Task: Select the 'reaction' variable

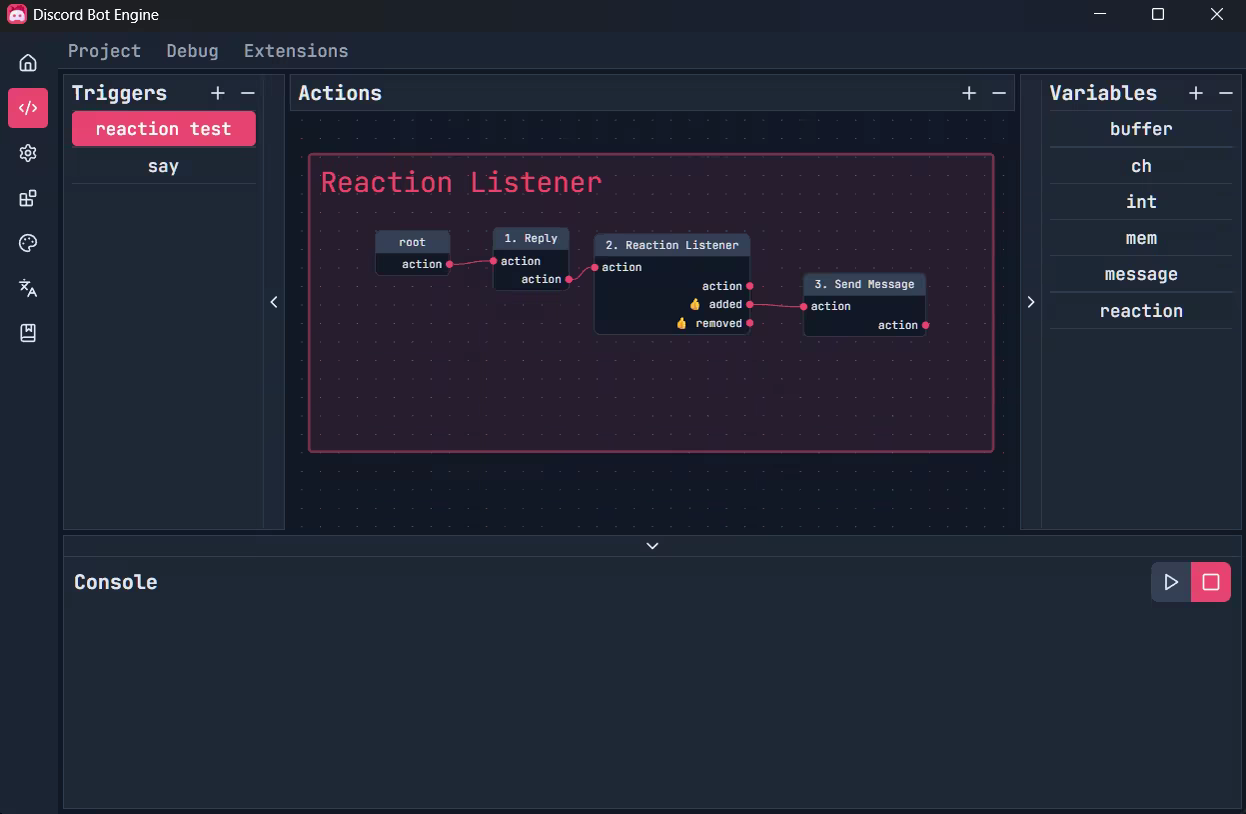Action: [x=1141, y=311]
